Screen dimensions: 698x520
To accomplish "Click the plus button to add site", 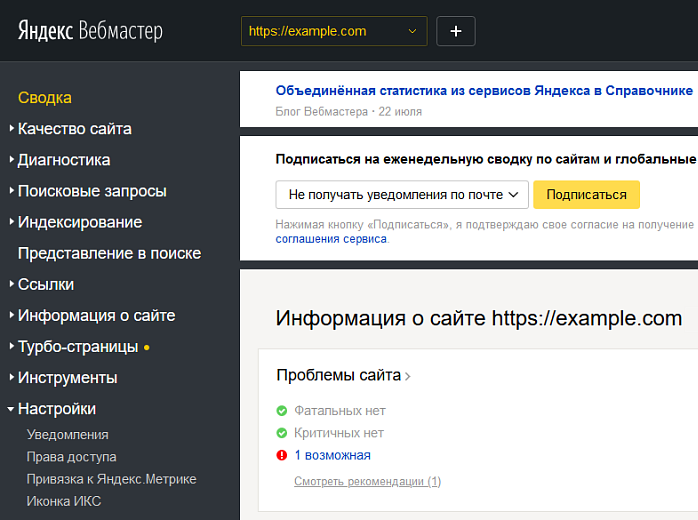I will point(456,31).
